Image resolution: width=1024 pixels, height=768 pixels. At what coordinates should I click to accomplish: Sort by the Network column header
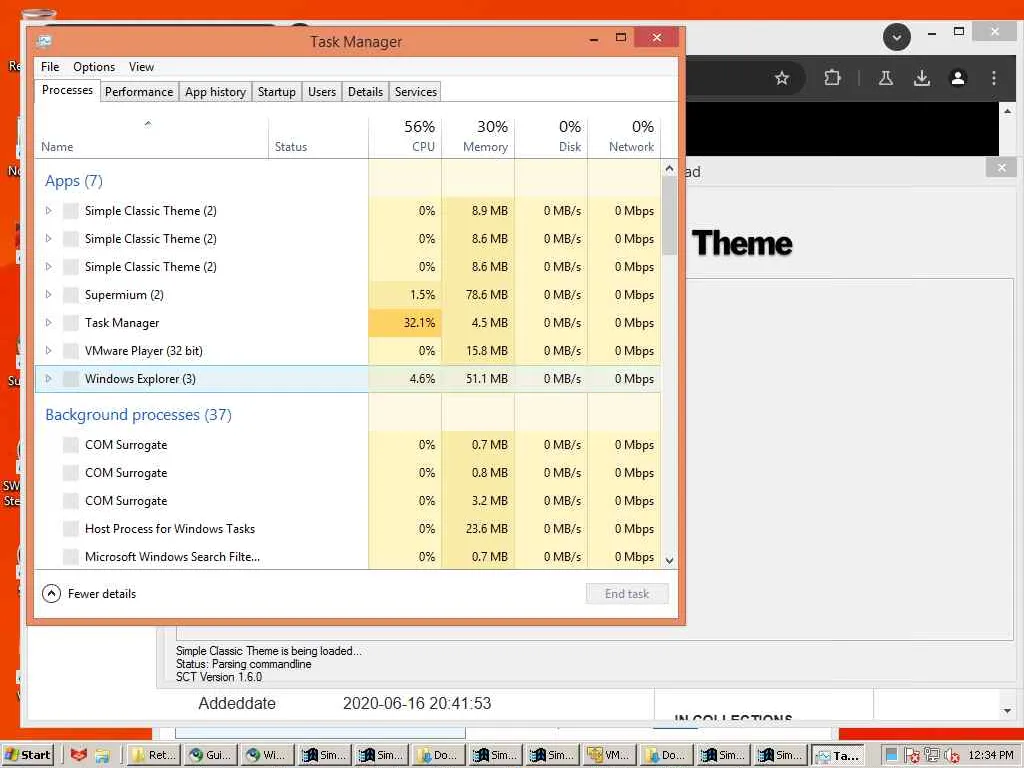point(624,138)
